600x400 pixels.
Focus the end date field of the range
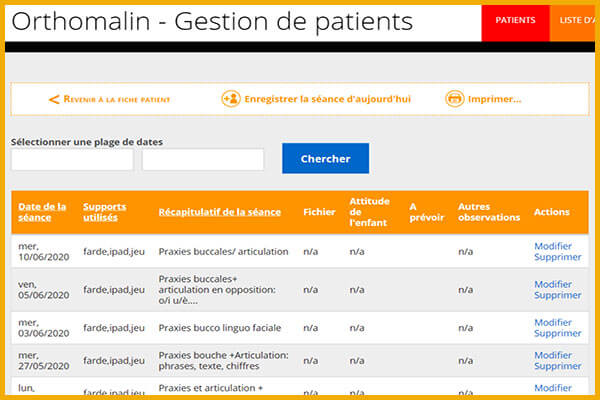tap(203, 159)
